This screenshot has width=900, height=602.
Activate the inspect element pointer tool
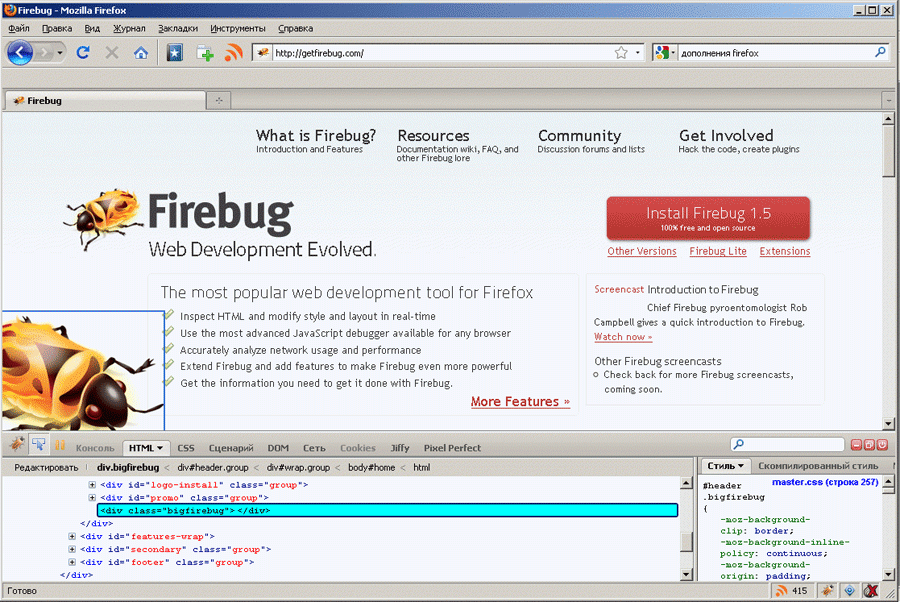tap(38, 445)
